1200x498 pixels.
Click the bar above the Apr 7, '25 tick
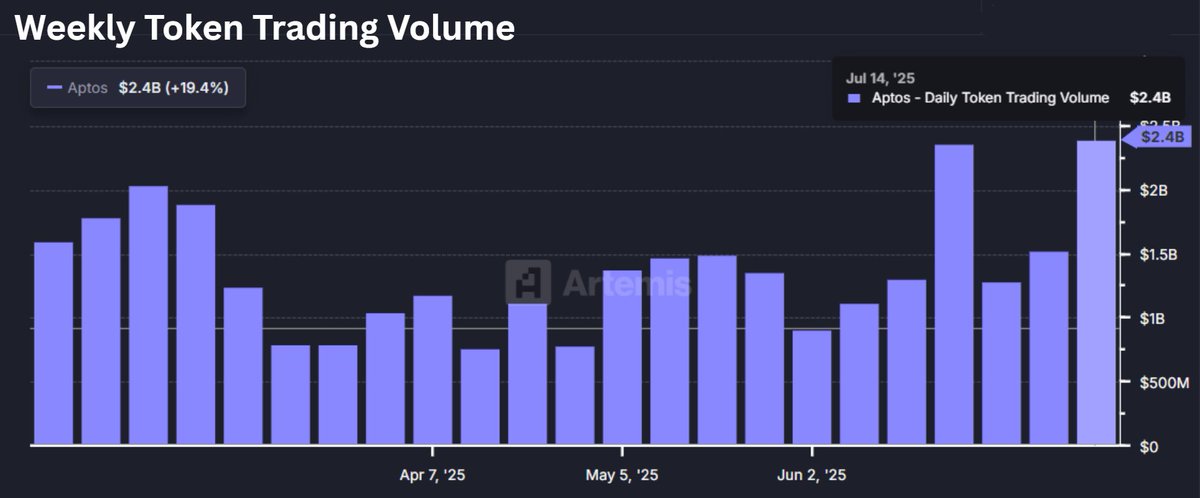(432, 370)
